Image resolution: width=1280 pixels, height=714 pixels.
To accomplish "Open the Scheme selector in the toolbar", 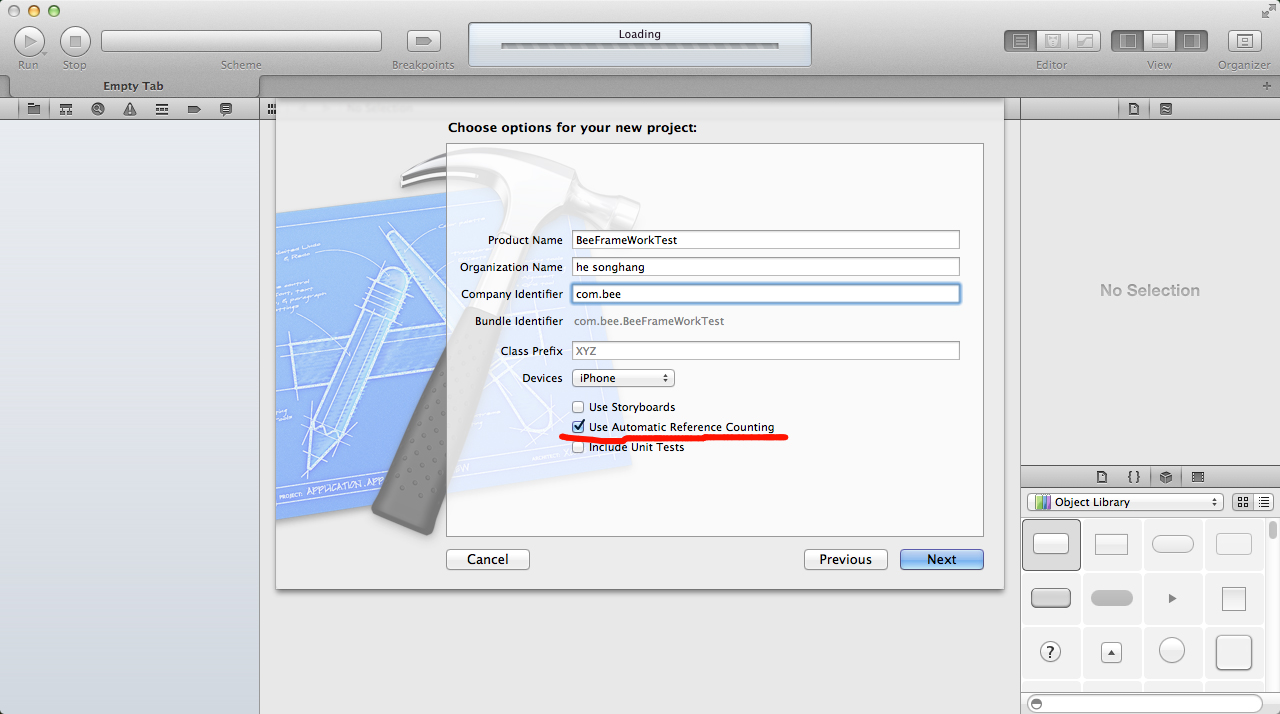I will pos(241,41).
